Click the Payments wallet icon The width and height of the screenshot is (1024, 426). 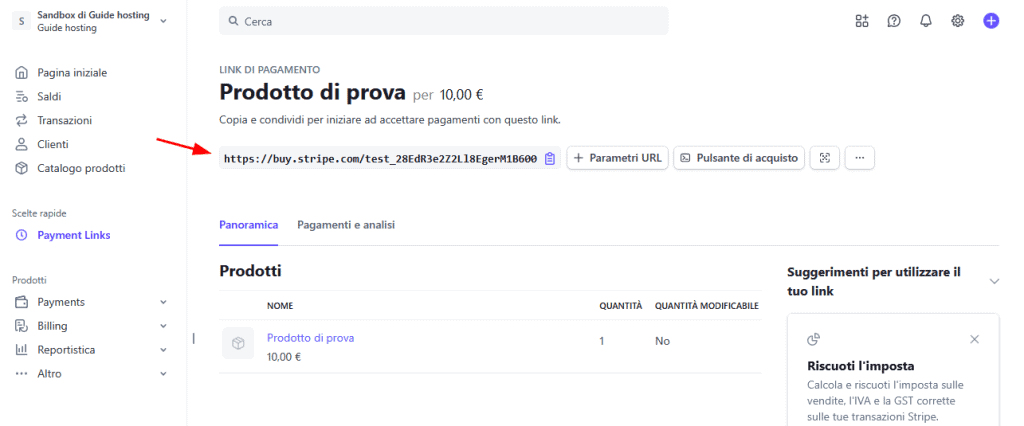pos(22,302)
